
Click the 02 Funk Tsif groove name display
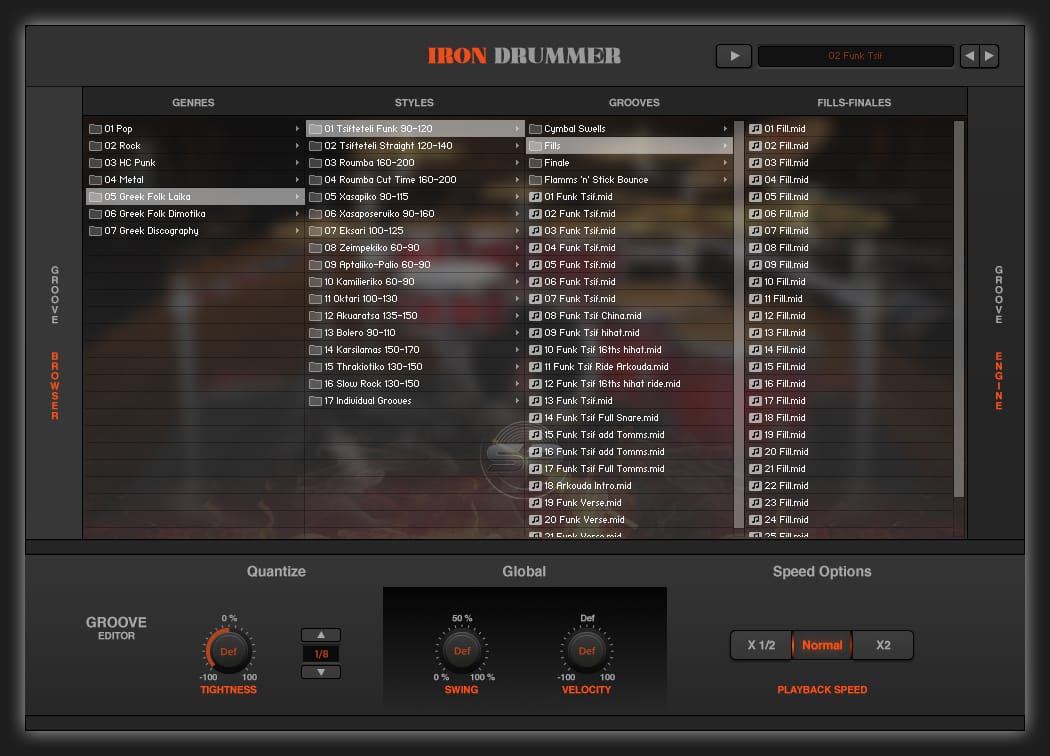(855, 56)
